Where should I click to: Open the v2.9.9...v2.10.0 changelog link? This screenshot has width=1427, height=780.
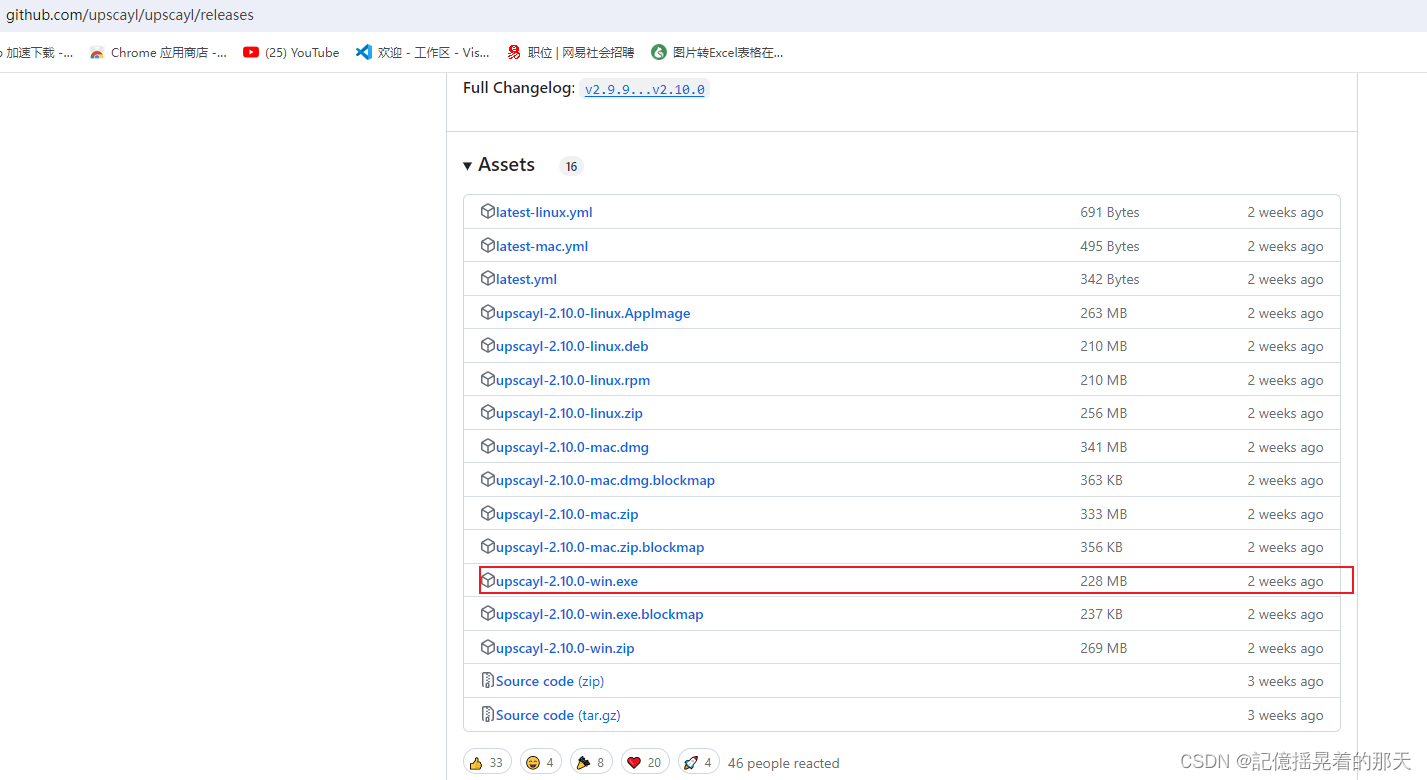(x=644, y=89)
